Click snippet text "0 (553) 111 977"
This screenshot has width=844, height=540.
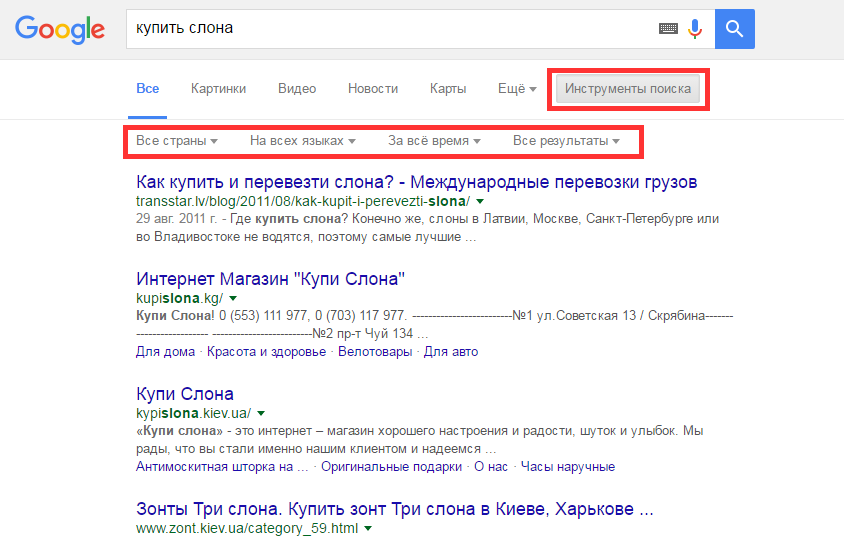click(263, 315)
